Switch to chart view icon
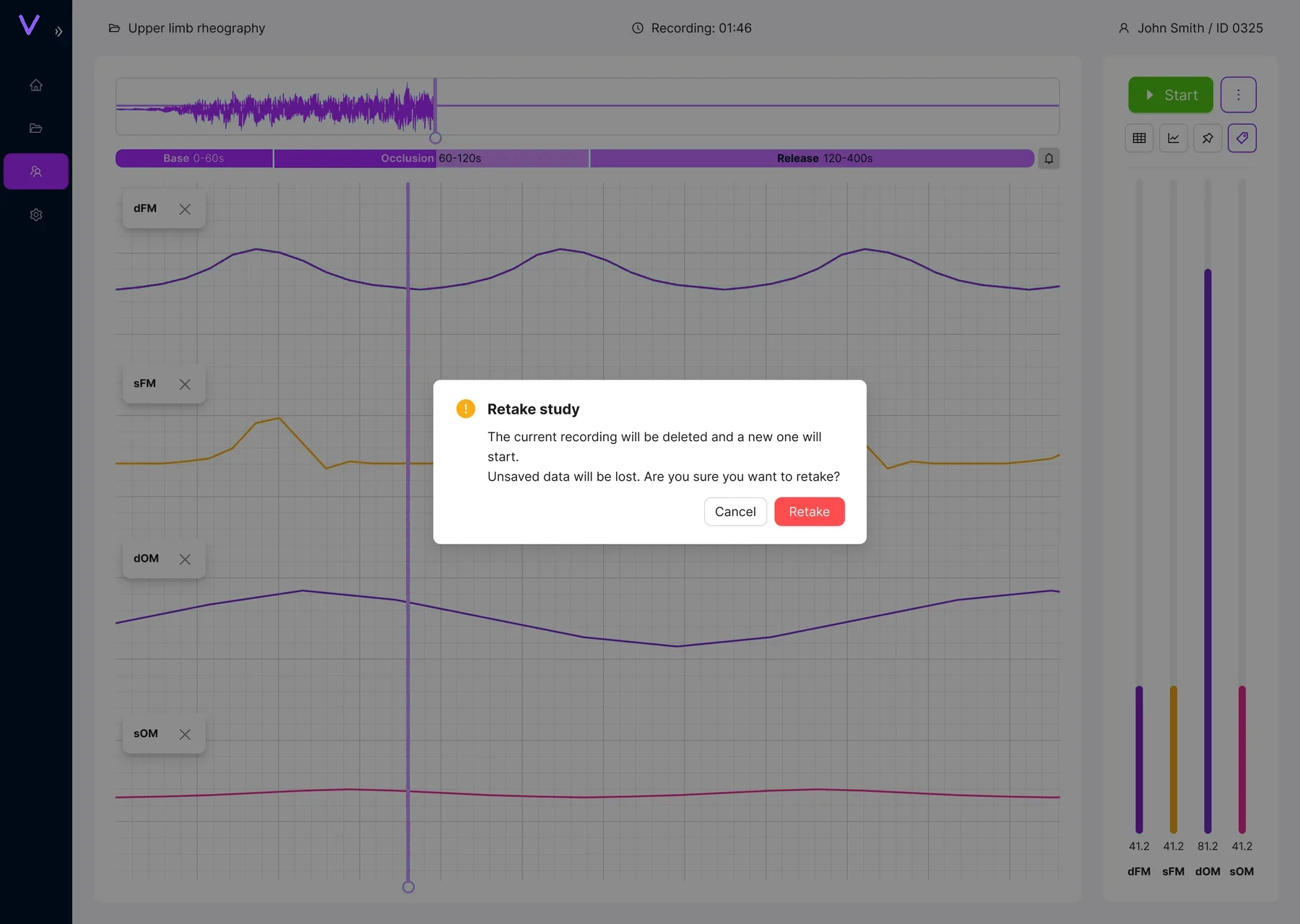This screenshot has width=1300, height=924. point(1174,138)
